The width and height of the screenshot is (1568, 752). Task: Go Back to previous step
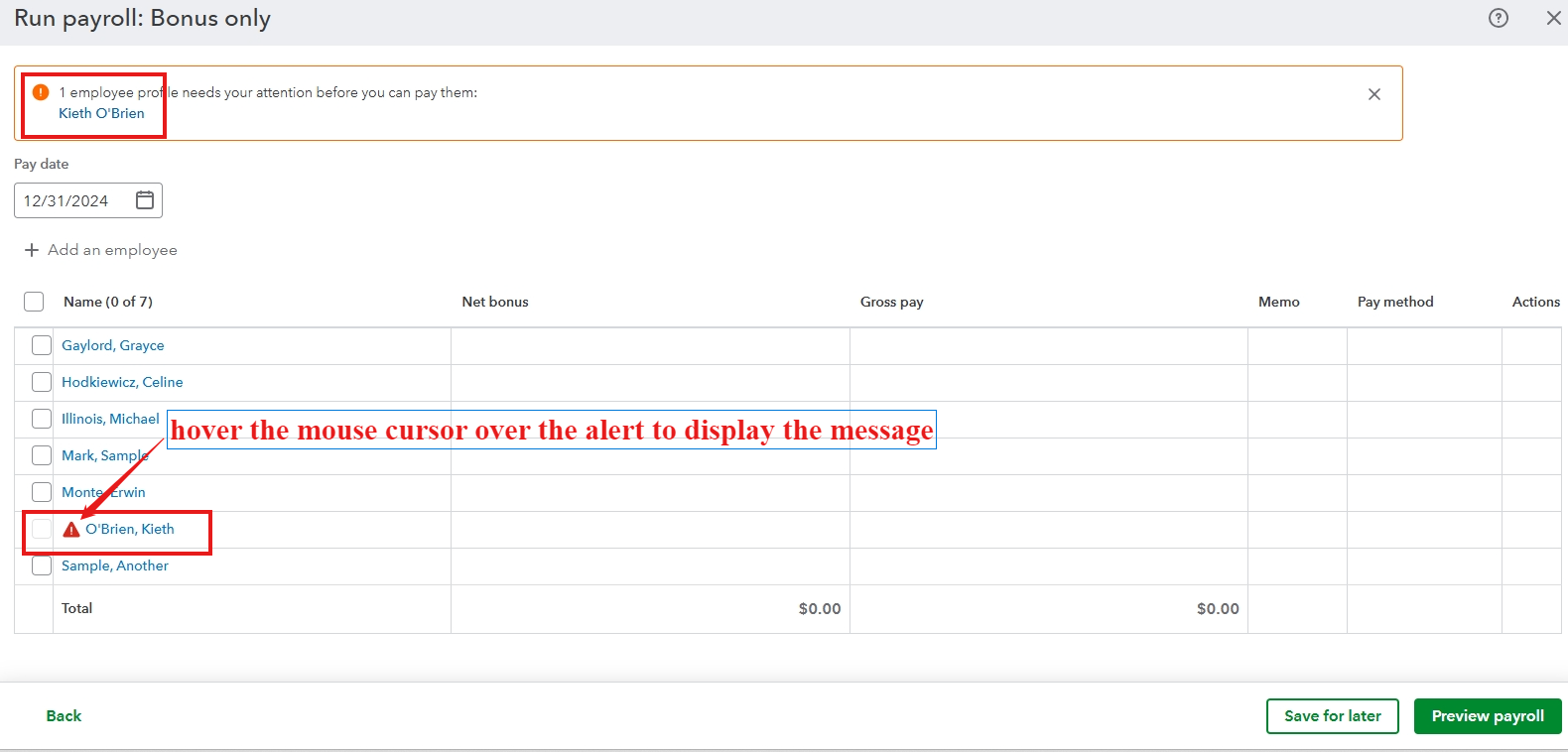coord(64,716)
